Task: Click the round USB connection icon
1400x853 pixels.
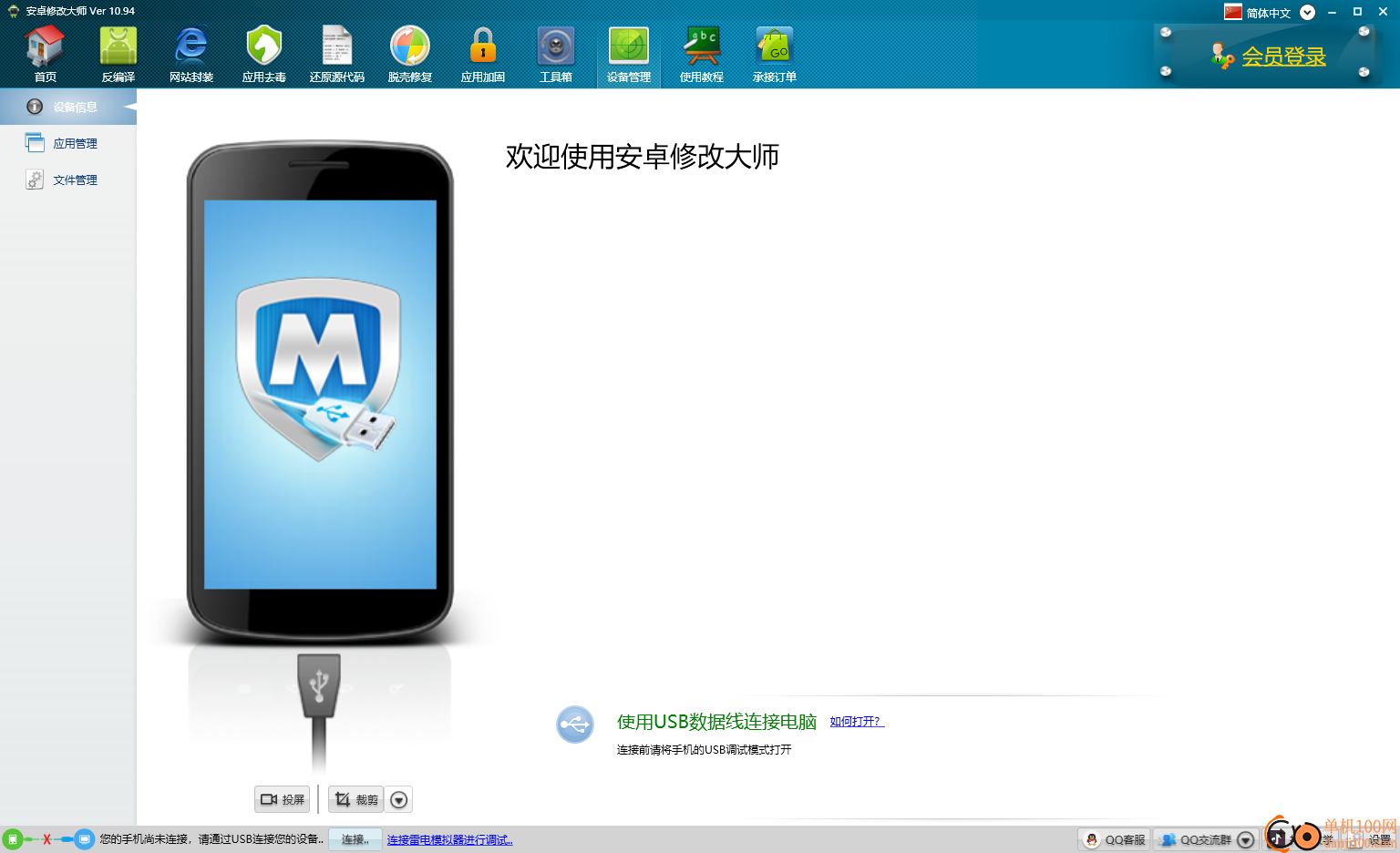Action: pos(575,725)
